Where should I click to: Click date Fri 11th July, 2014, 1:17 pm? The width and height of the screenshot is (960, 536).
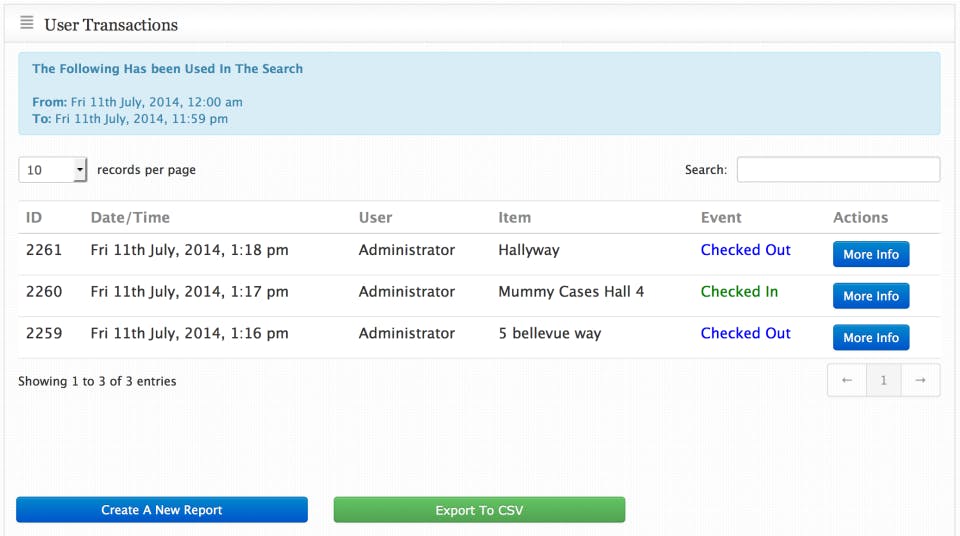click(x=189, y=292)
